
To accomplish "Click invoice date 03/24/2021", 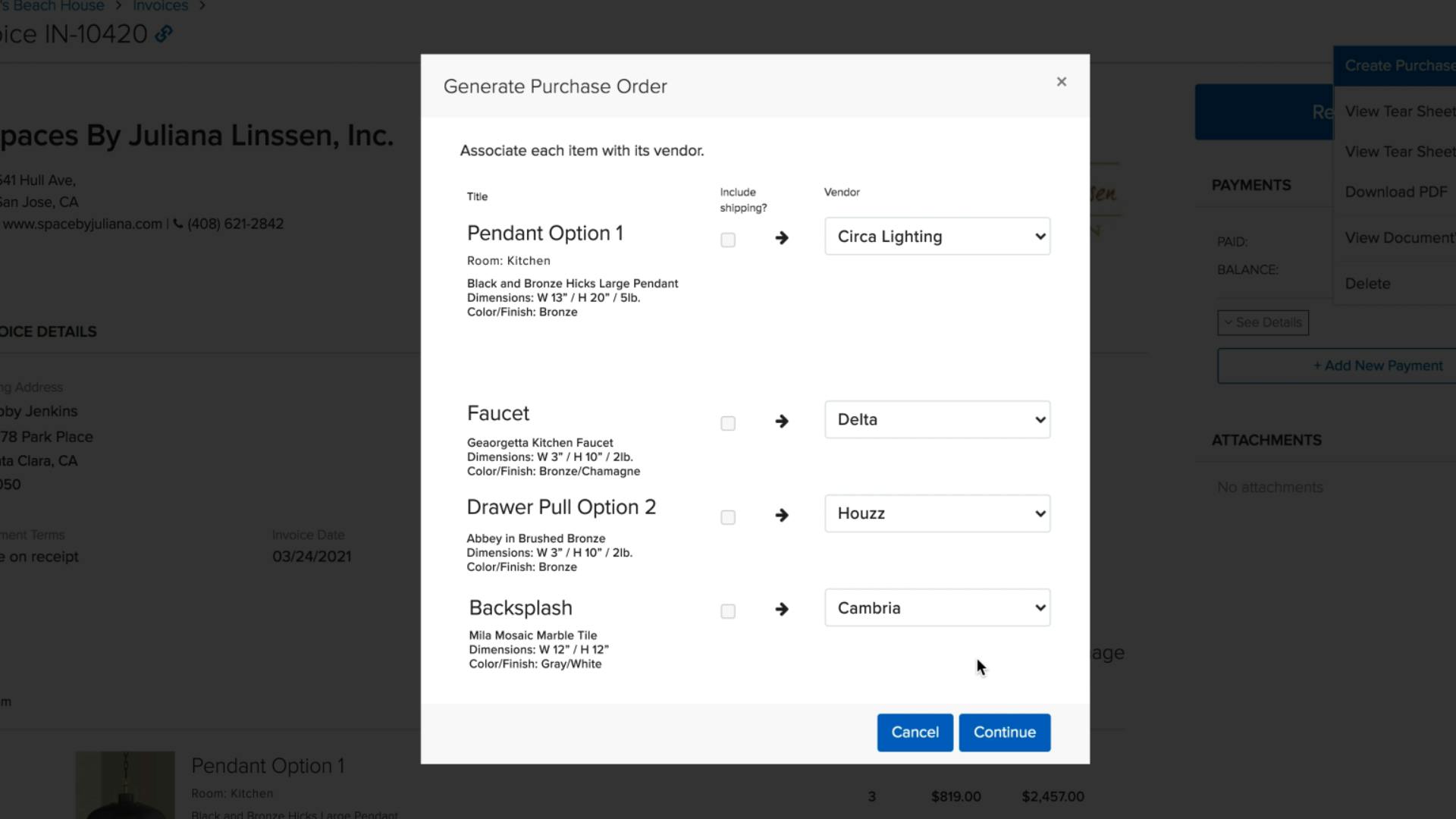I will coord(312,557).
